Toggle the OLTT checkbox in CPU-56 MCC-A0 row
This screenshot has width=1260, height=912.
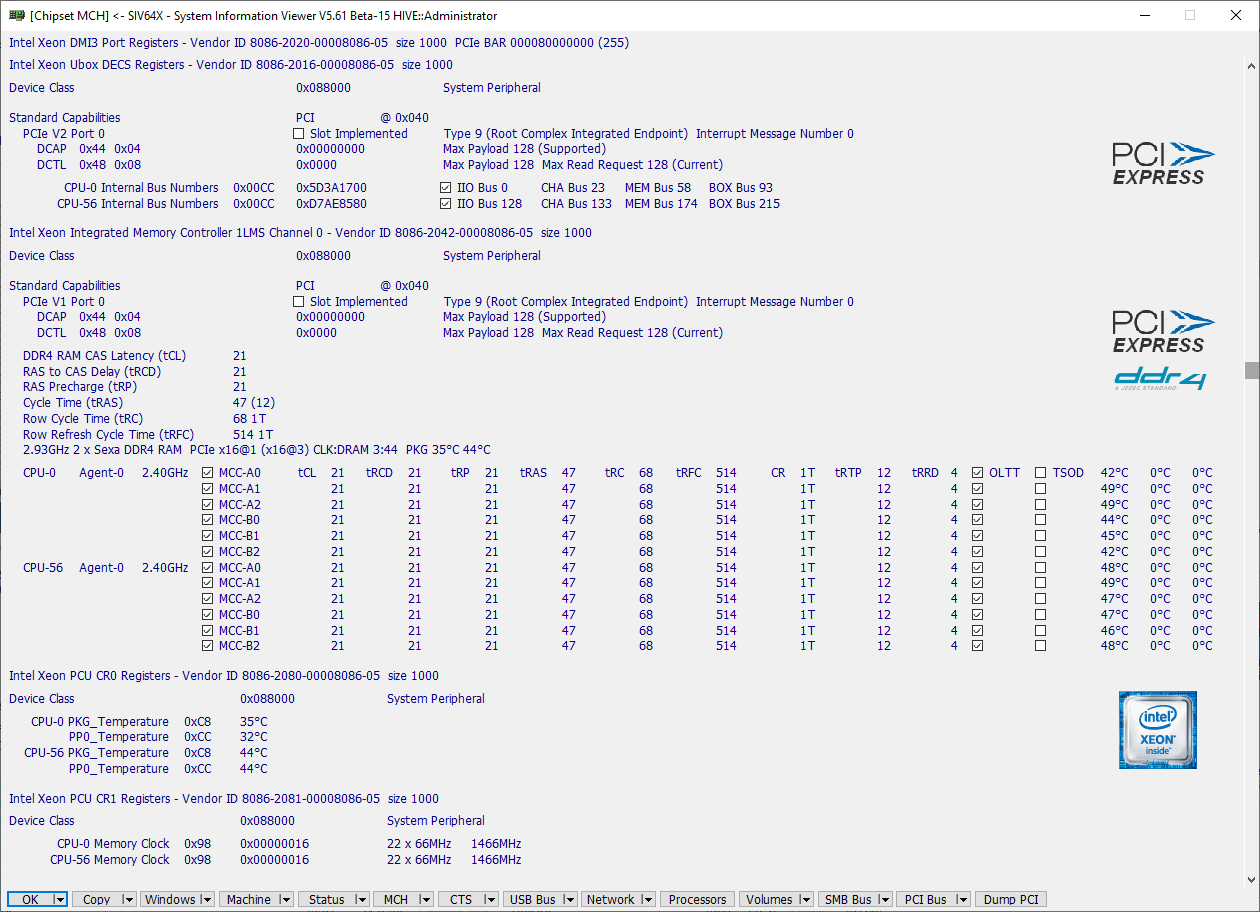coord(978,568)
